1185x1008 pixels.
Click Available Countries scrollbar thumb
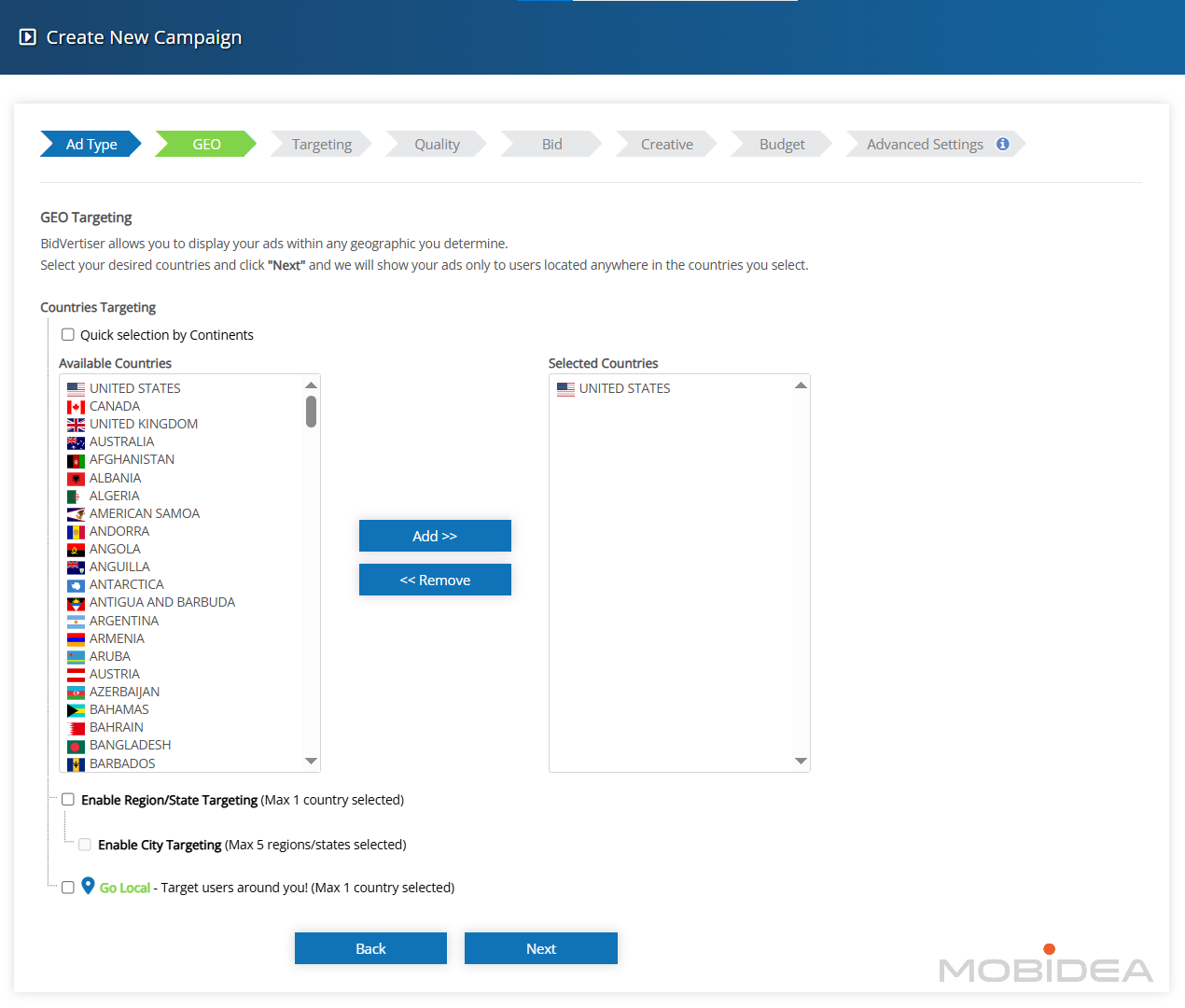(311, 412)
